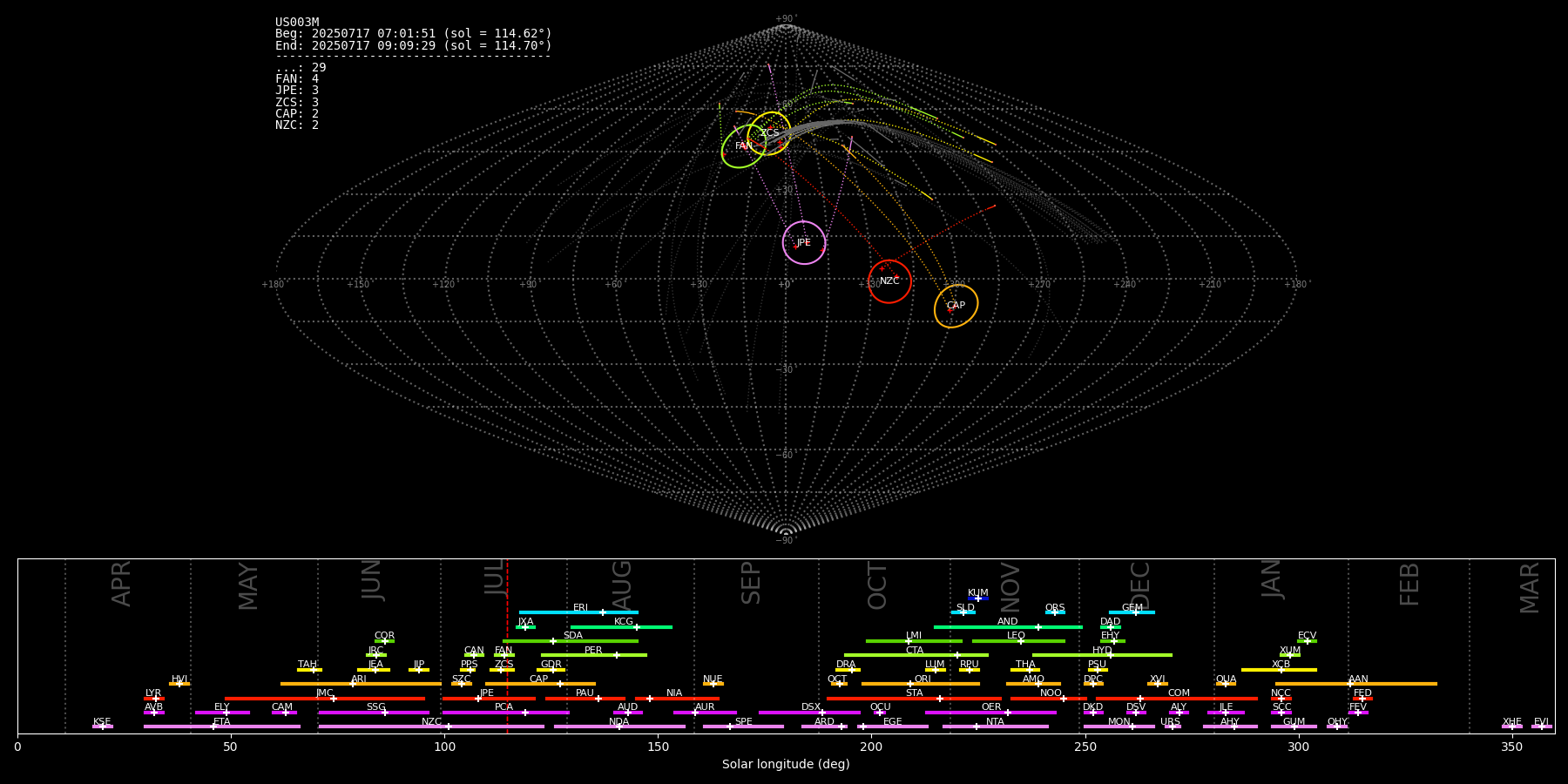Viewport: 1568px width, 784px height.
Task: Click the MAR month label in timeline
Action: (x=1530, y=588)
